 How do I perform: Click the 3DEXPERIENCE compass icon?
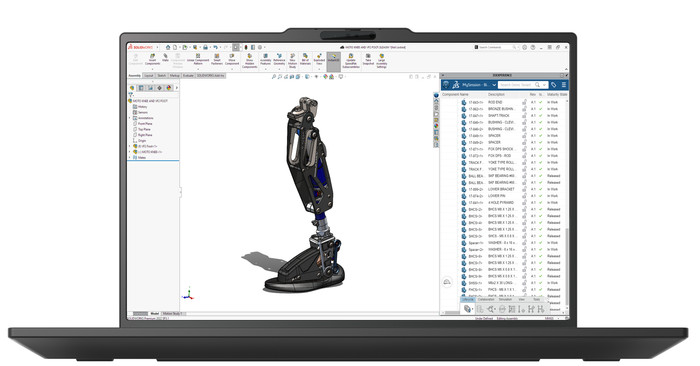click(x=446, y=85)
